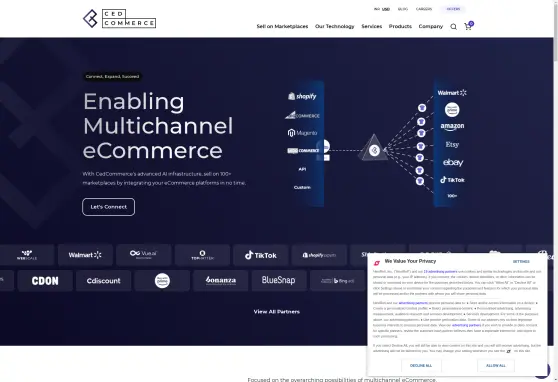
Task: Choose Allow All in privacy dialog
Action: click(x=496, y=366)
